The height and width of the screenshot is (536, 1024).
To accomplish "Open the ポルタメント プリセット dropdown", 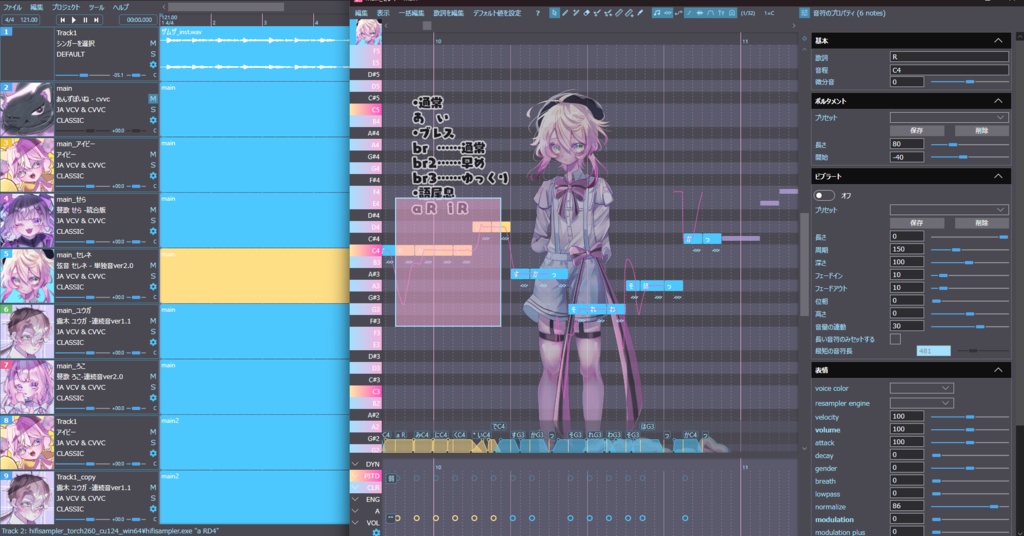I will point(949,118).
